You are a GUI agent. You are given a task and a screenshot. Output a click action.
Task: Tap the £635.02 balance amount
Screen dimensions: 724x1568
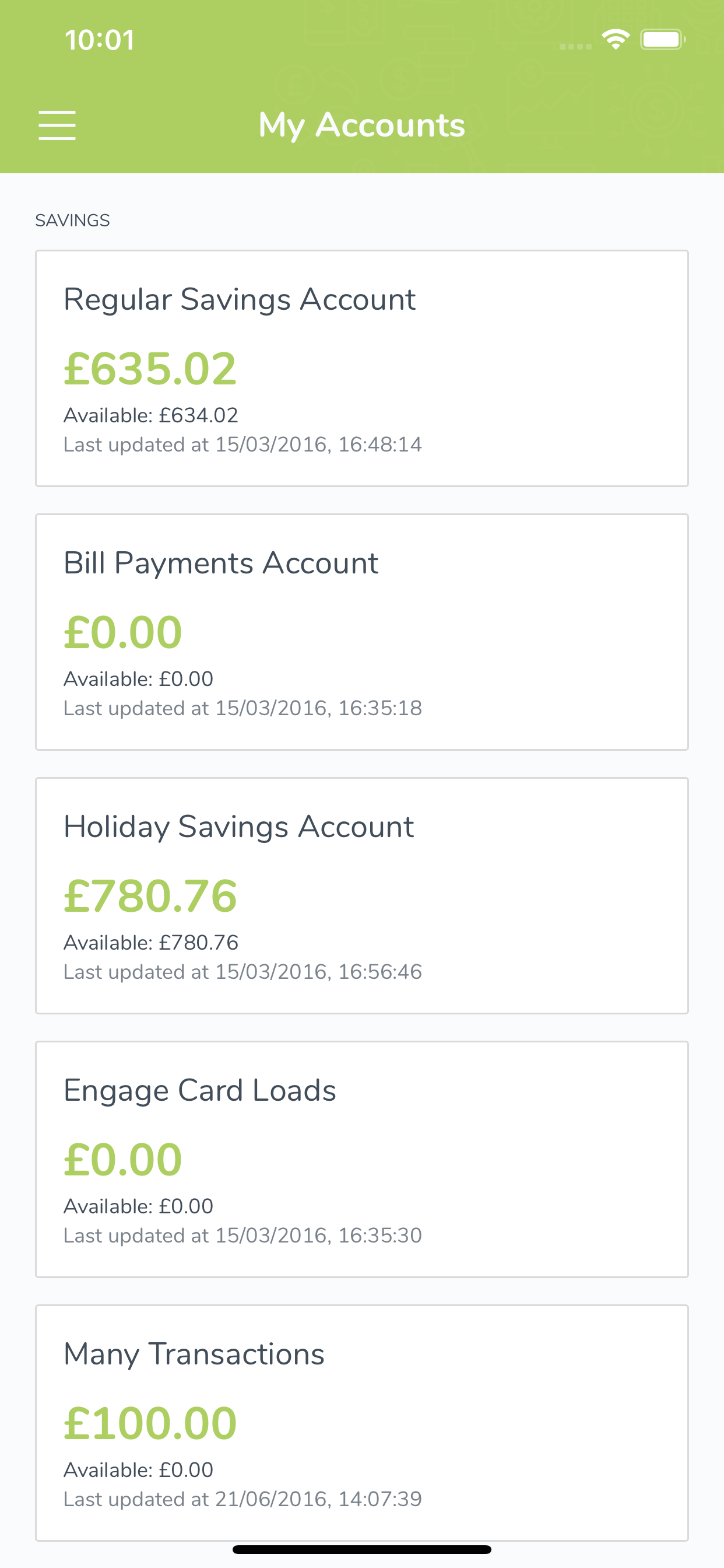pyautogui.click(x=150, y=369)
